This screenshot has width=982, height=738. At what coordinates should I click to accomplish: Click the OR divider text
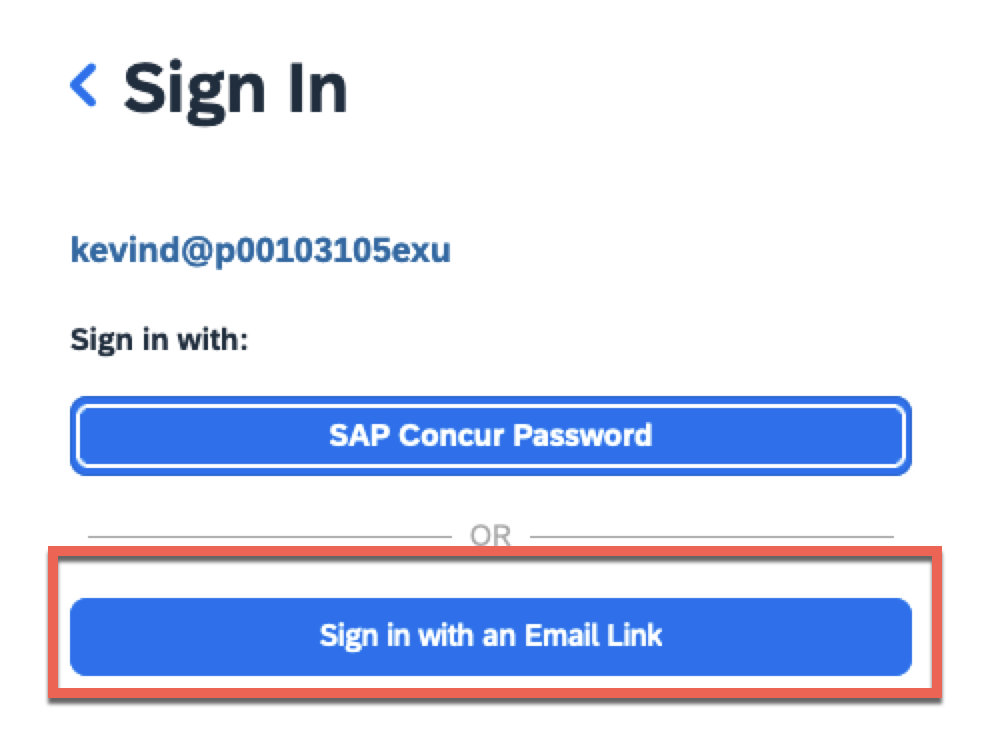pyautogui.click(x=490, y=536)
